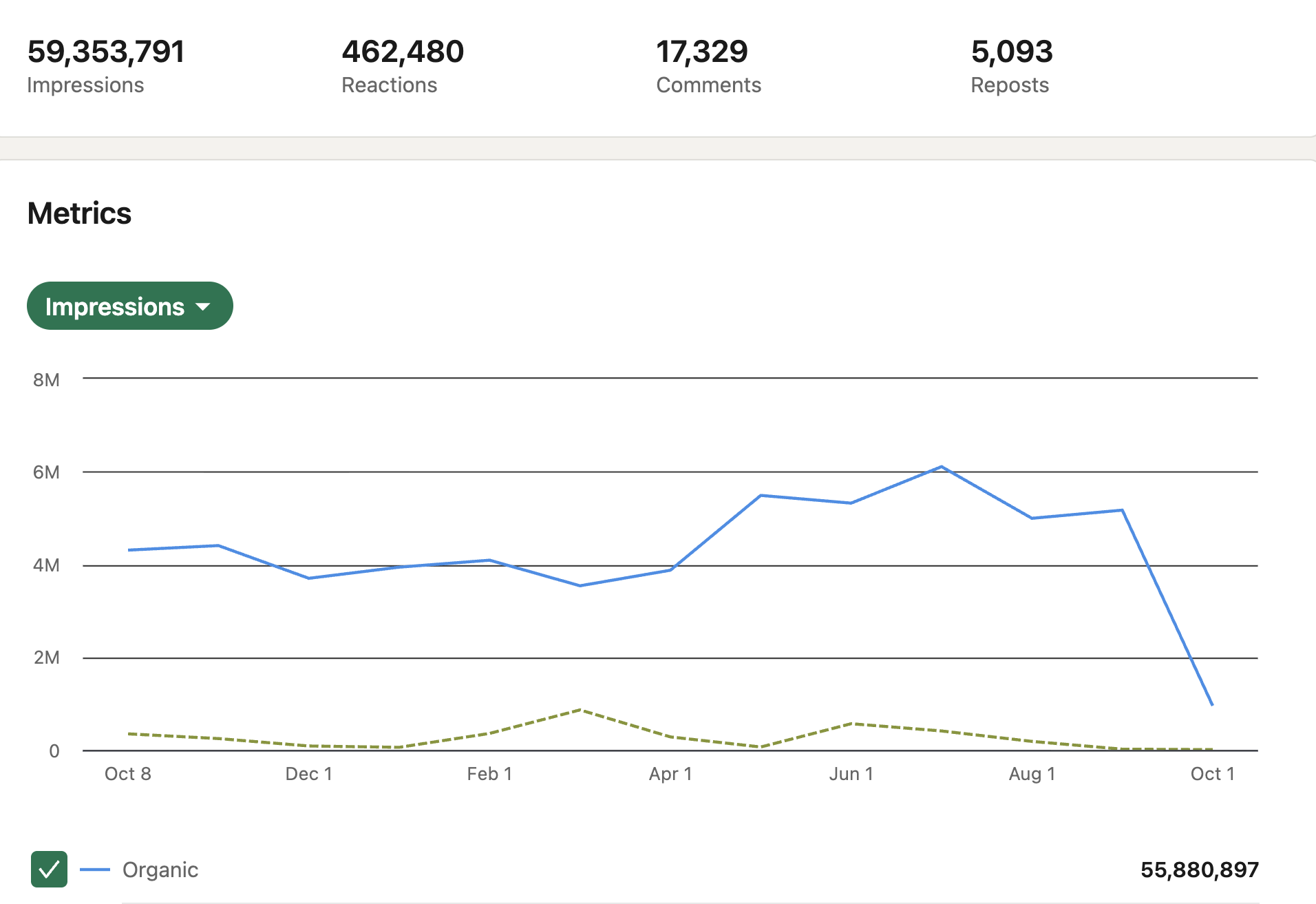Image resolution: width=1316 pixels, height=904 pixels.
Task: Open the Impressions metric dropdown
Action: coord(130,306)
